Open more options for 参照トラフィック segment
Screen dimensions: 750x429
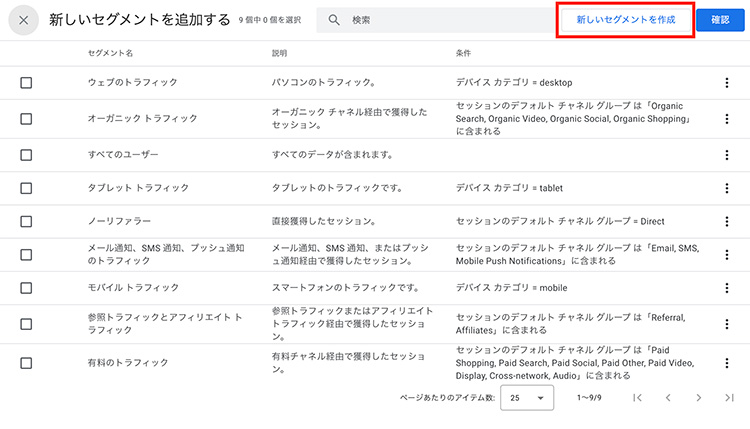point(727,324)
